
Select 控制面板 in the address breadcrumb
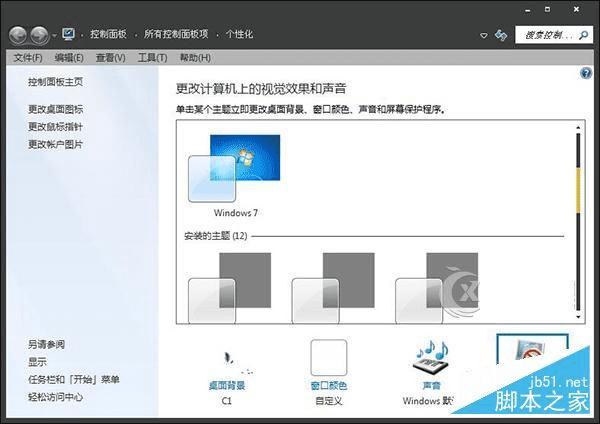pos(108,34)
